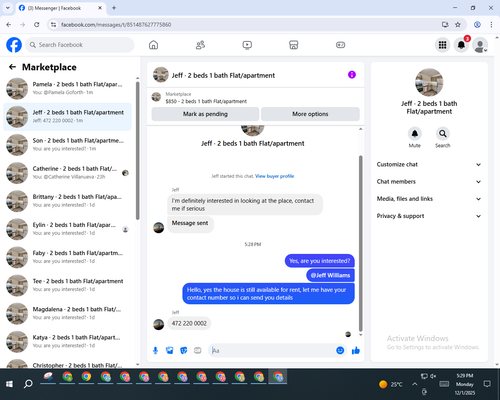Image resolution: width=500 pixels, height=400 pixels.
Task: Bookmark this page with the star icon
Action: point(458,25)
